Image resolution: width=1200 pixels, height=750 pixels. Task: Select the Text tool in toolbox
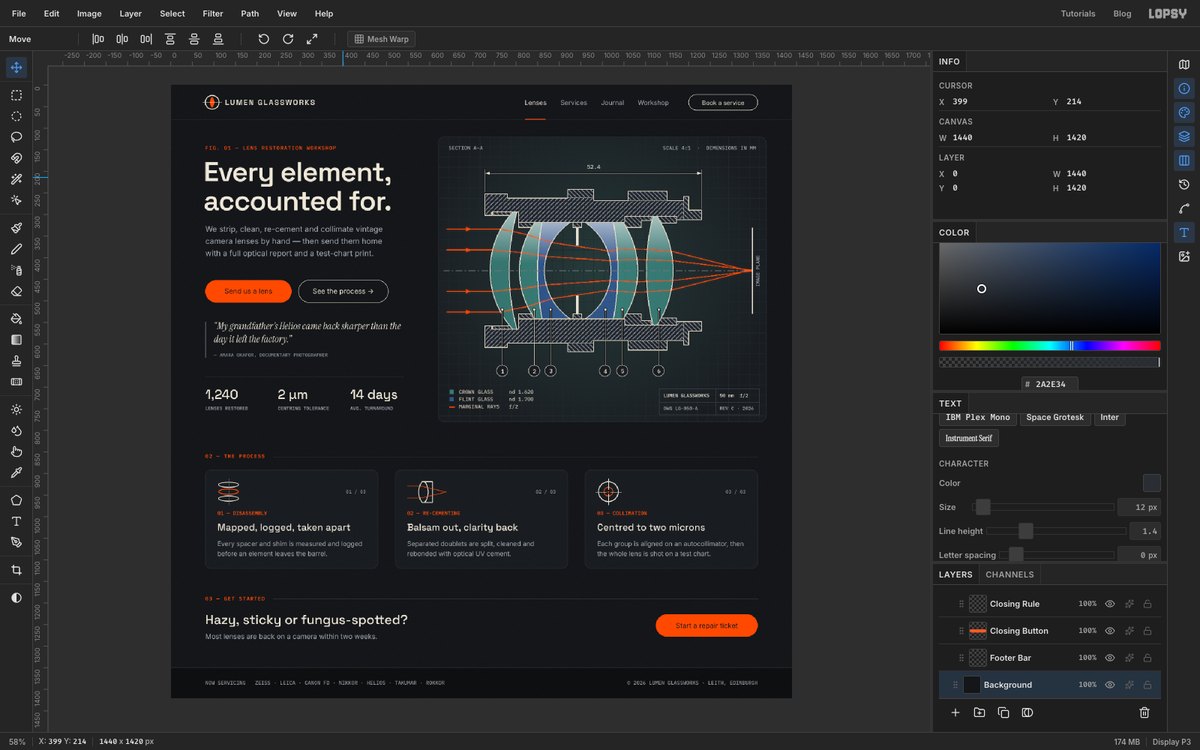point(16,521)
